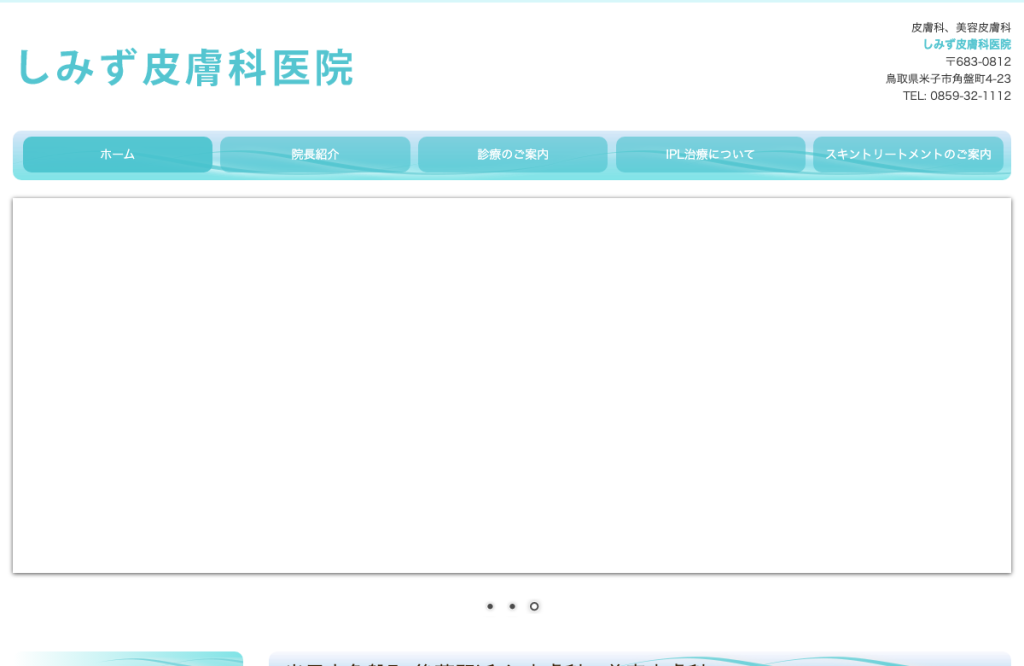The width and height of the screenshot is (1024, 666).
Task: Select the 診療のご案内 menu item
Action: [x=513, y=155]
